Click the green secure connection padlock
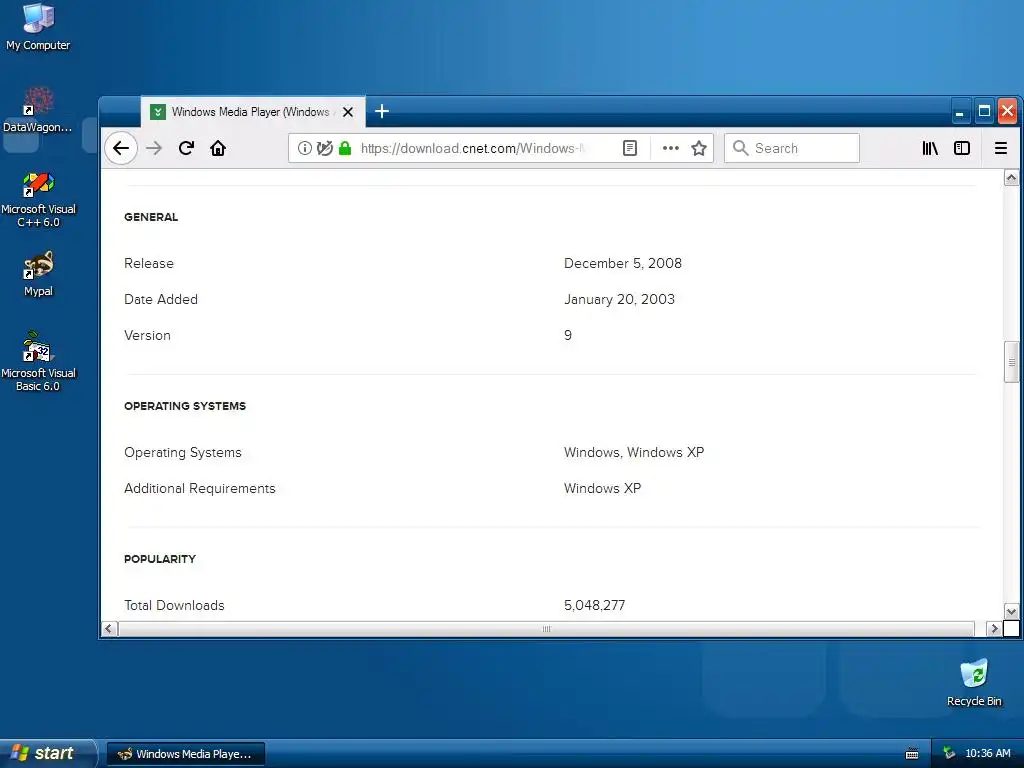This screenshot has width=1024, height=768. (x=345, y=148)
